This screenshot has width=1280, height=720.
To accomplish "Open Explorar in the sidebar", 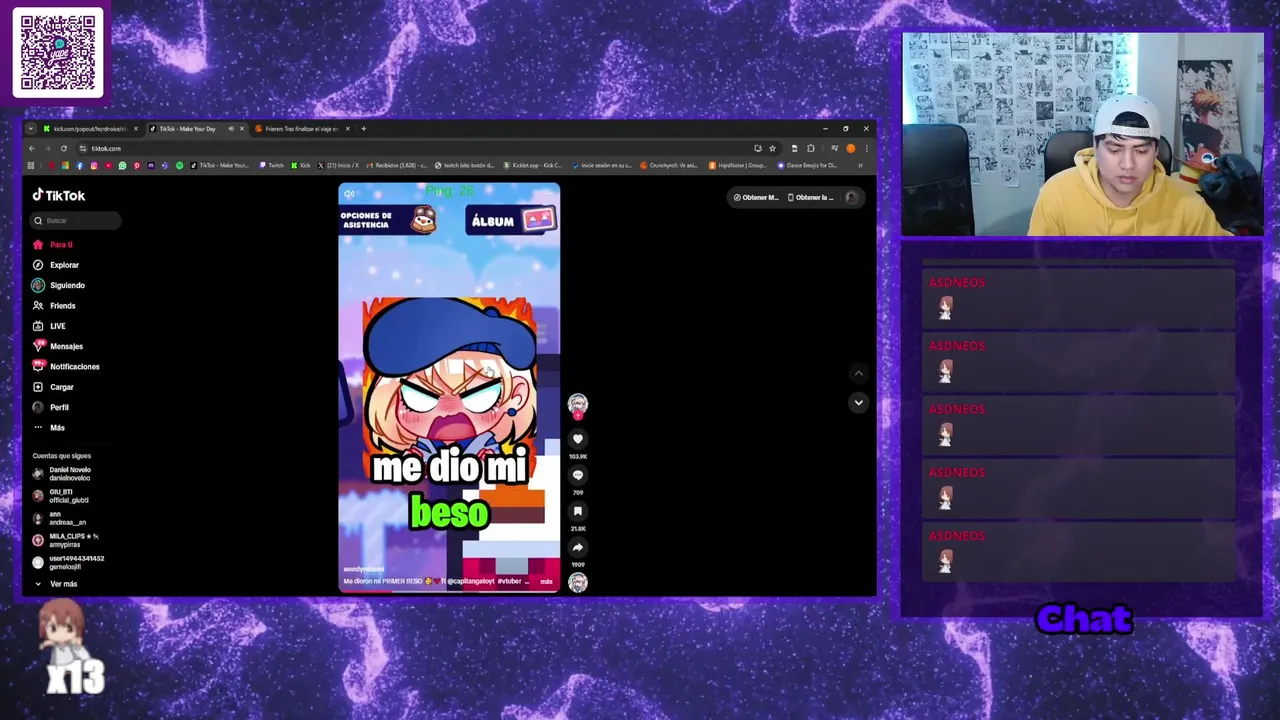I will (56, 265).
